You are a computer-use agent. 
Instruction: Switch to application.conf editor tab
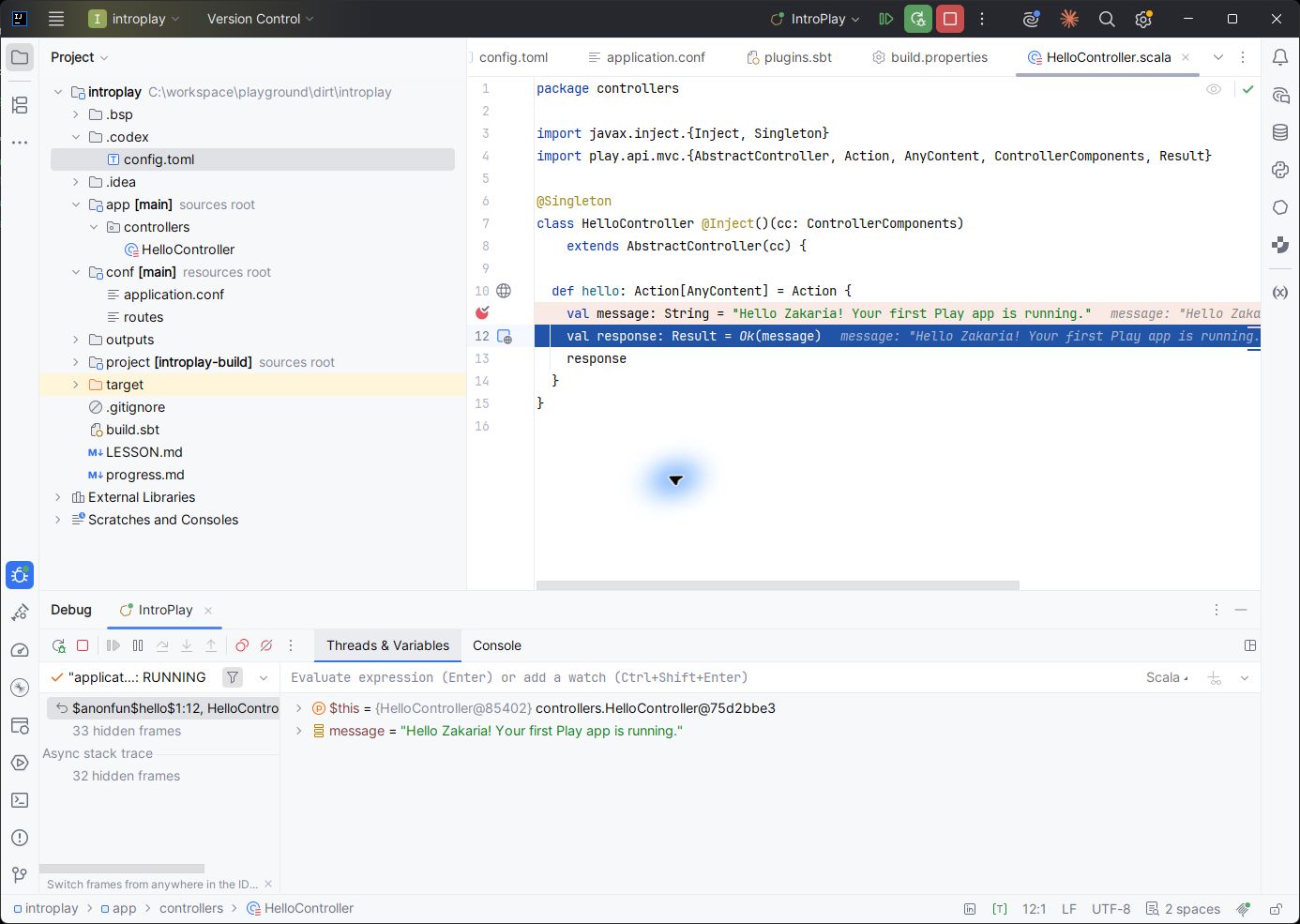tap(646, 57)
